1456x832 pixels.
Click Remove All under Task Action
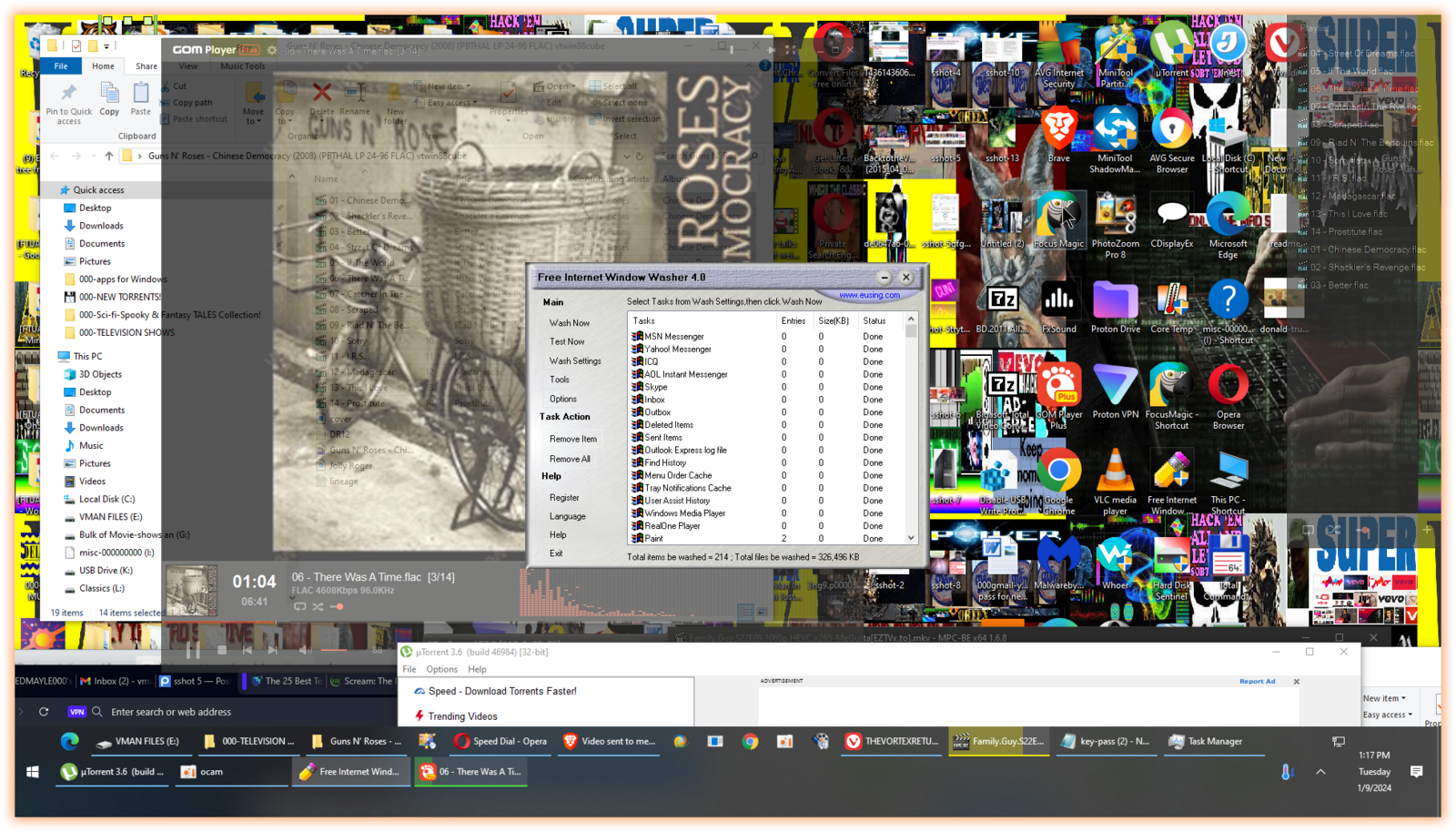[x=571, y=459]
